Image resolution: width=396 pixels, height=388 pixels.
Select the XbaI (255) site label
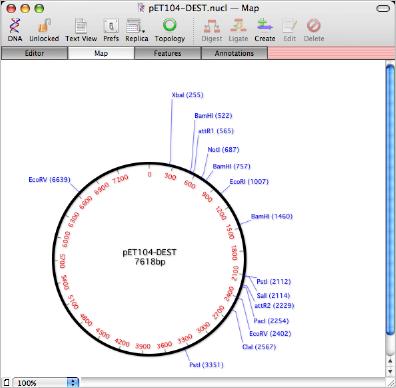187,95
